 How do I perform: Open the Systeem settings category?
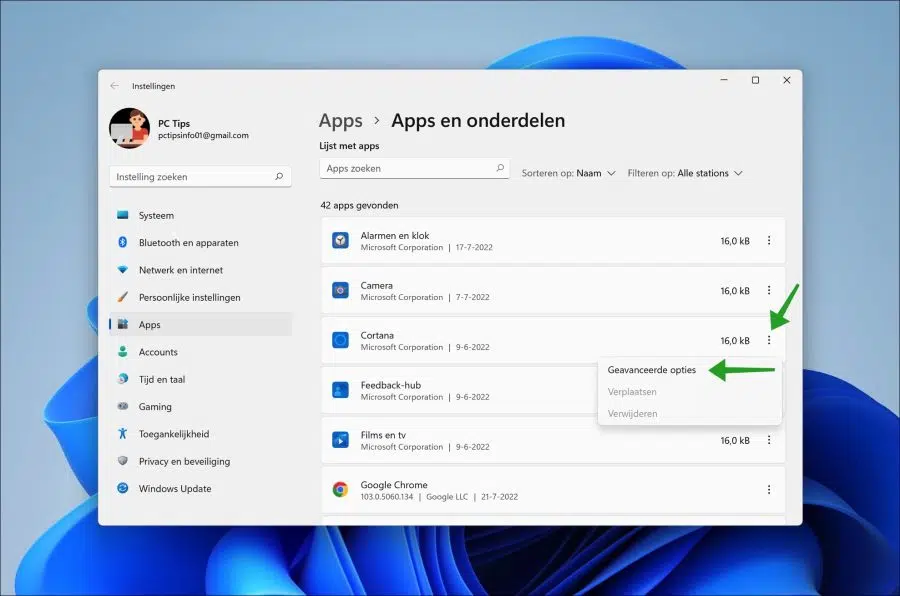click(200, 215)
